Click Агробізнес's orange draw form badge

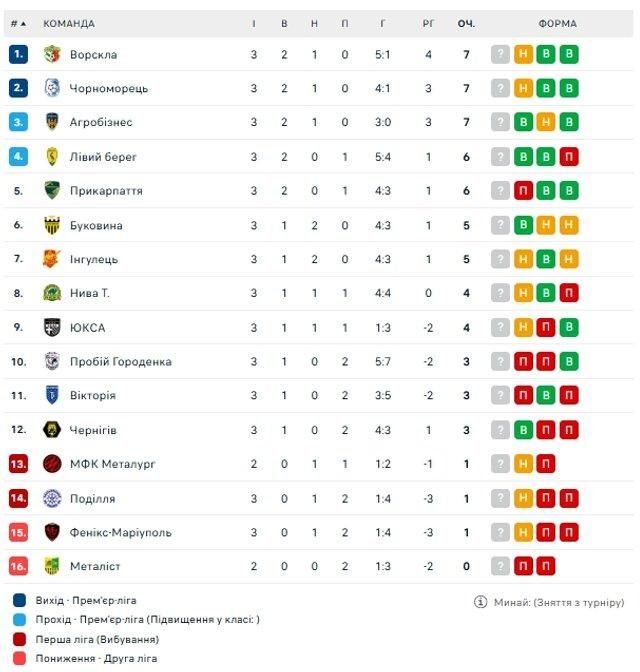point(546,123)
